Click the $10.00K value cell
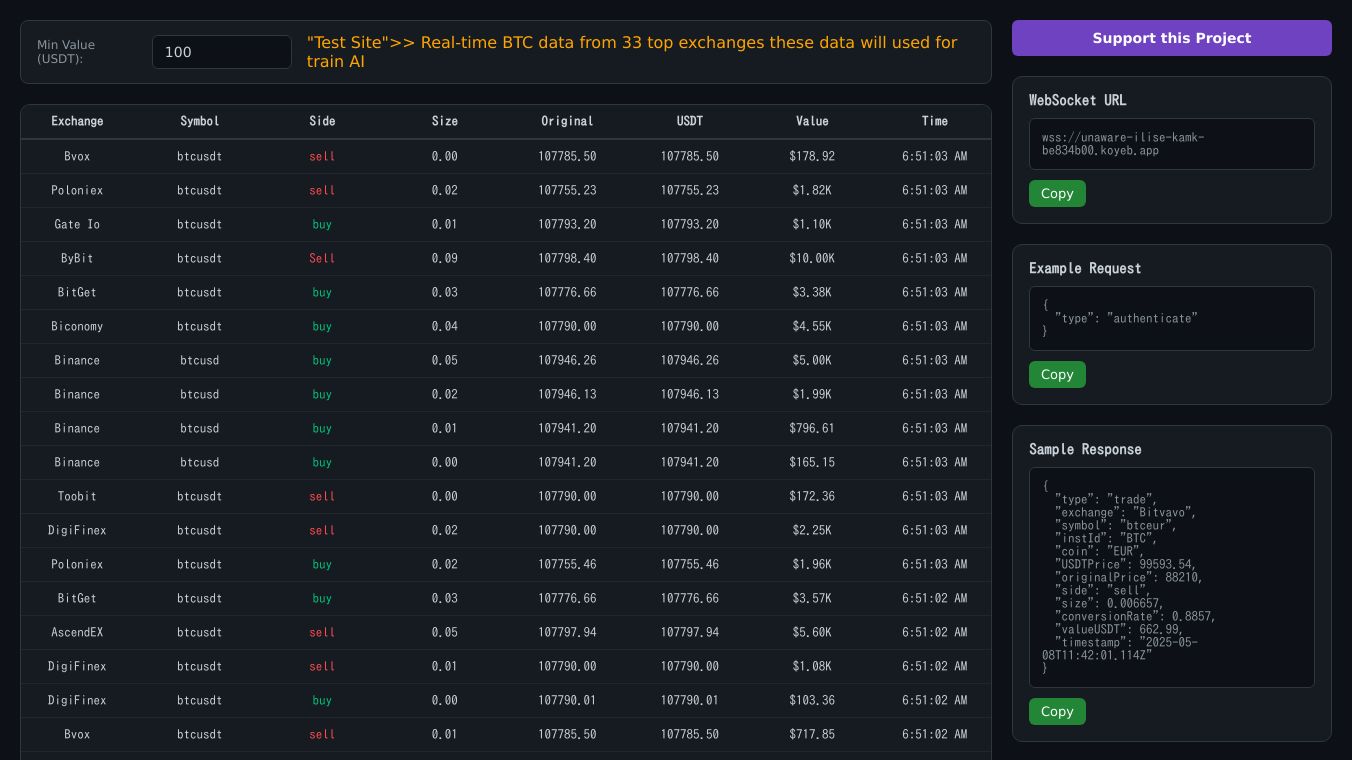 [812, 258]
